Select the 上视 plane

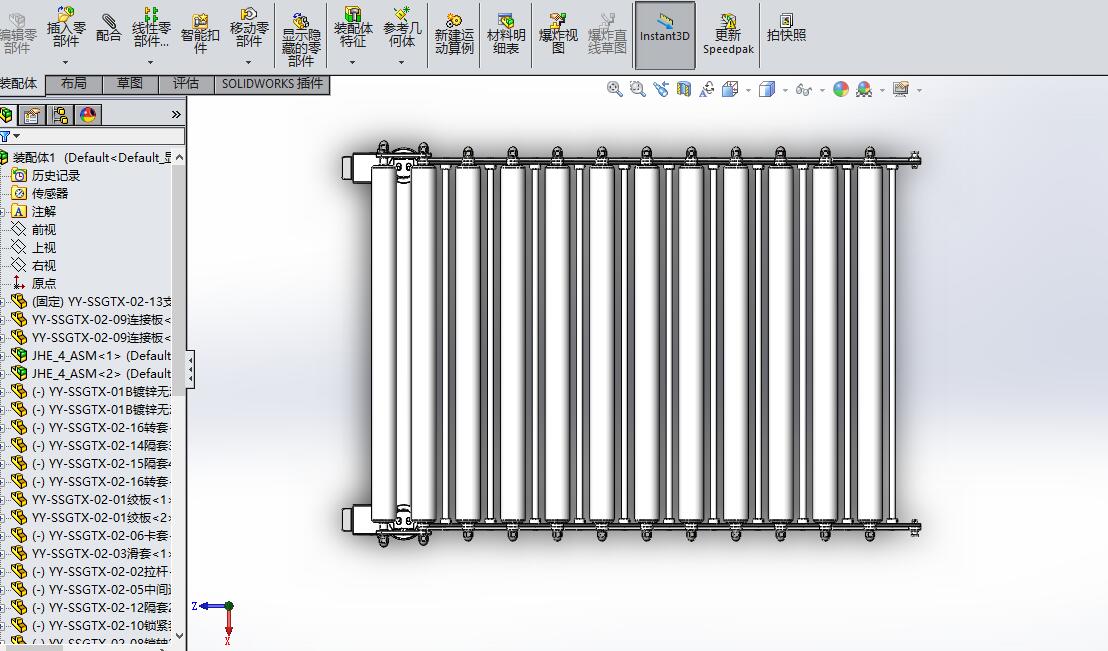[43, 247]
